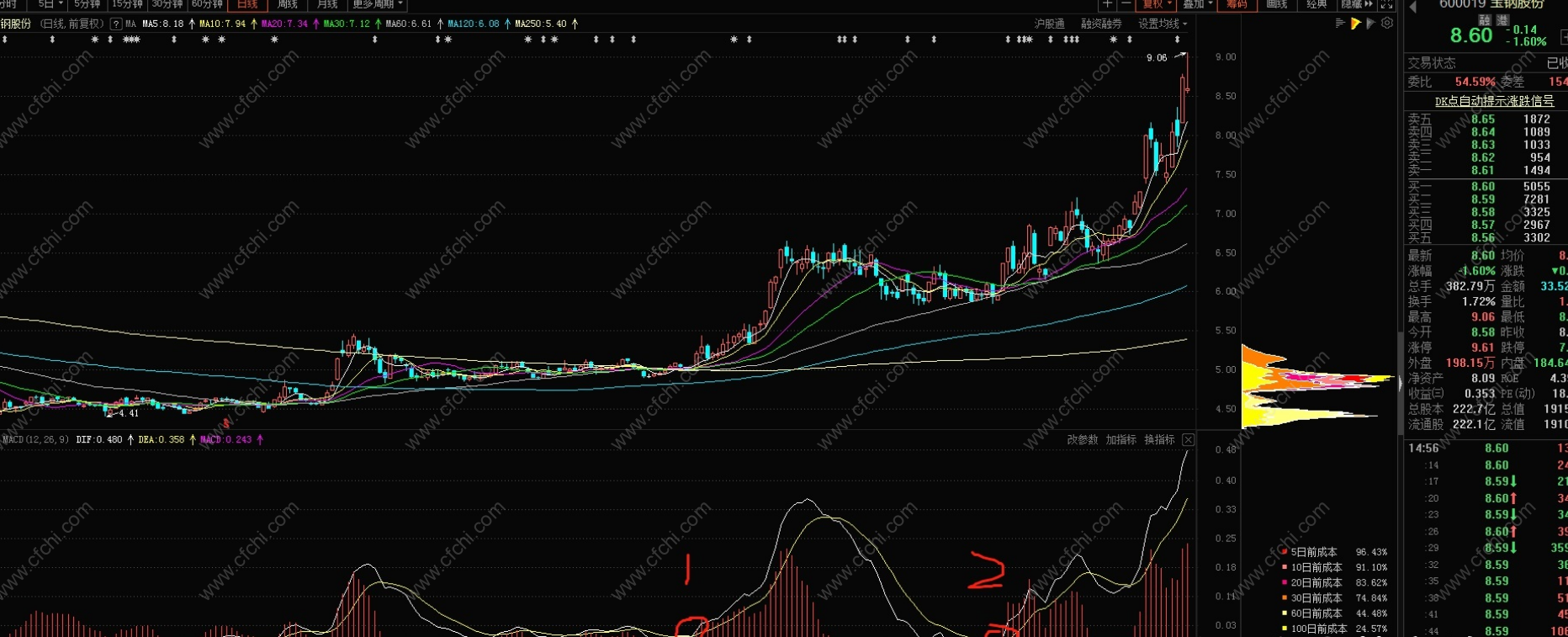The height and width of the screenshot is (637, 1568).
Task: Click the gray flag chip icon
Action: tap(1371, 24)
